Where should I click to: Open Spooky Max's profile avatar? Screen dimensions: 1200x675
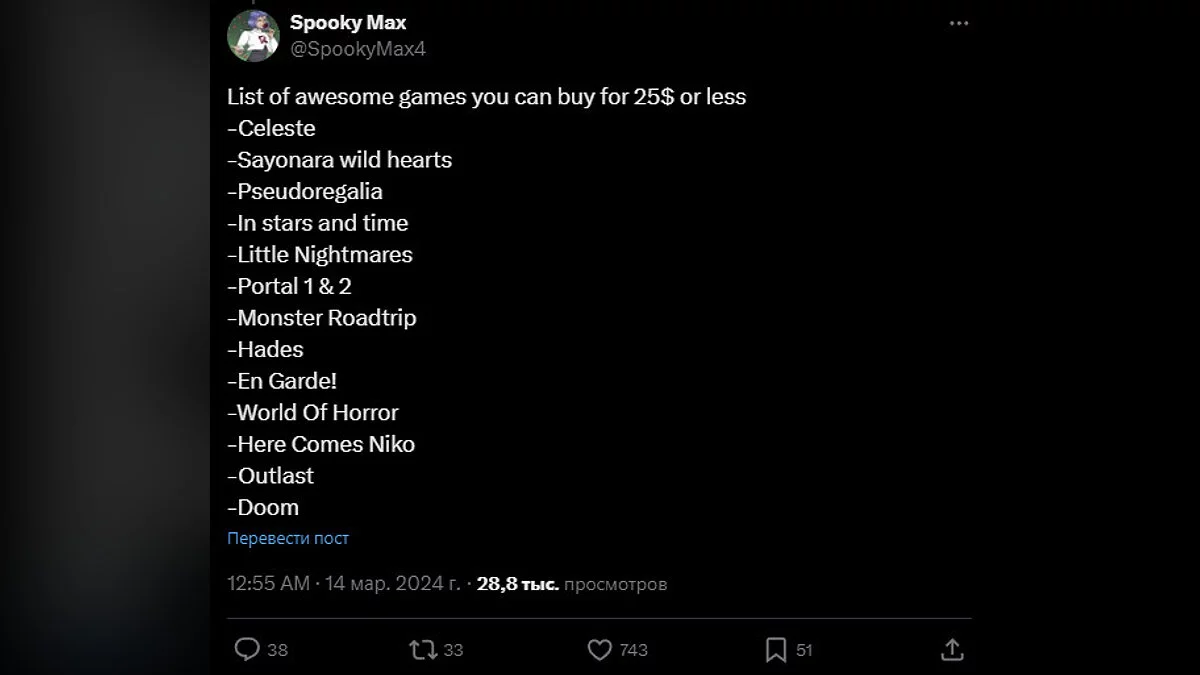(253, 35)
